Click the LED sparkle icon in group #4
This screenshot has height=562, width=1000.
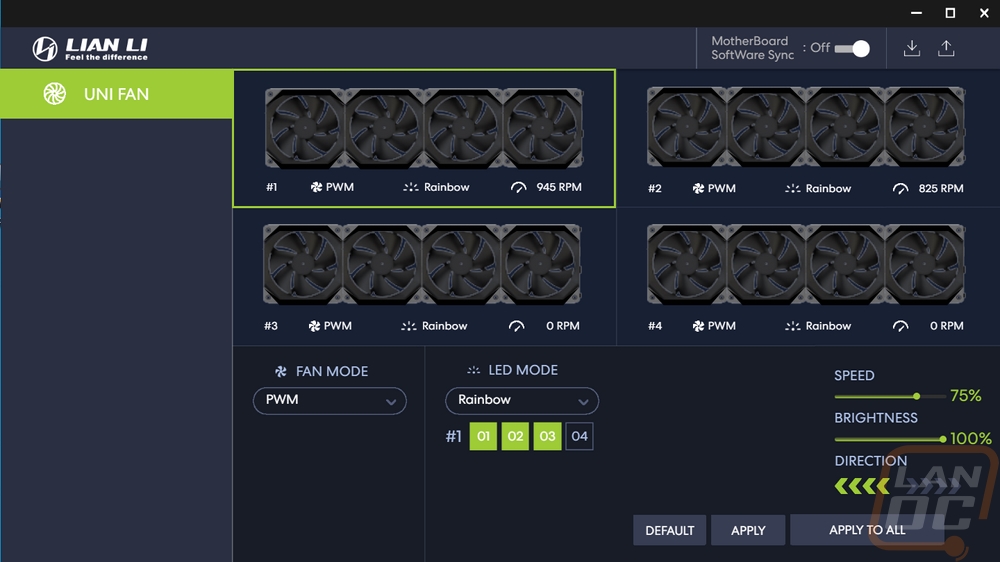click(793, 326)
